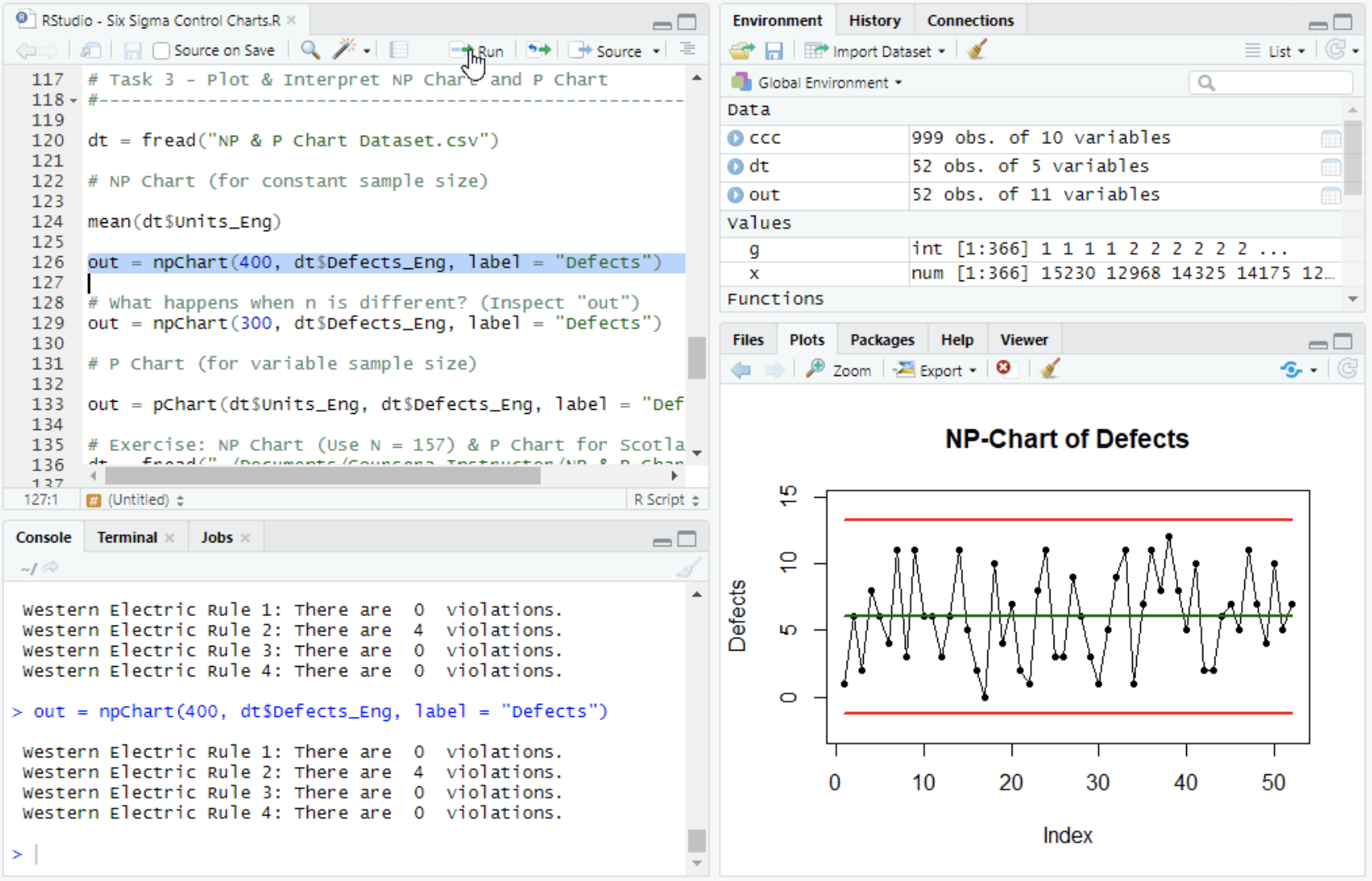Remove current plot with red X icon
This screenshot has height=881, width=1372.
point(1004,369)
